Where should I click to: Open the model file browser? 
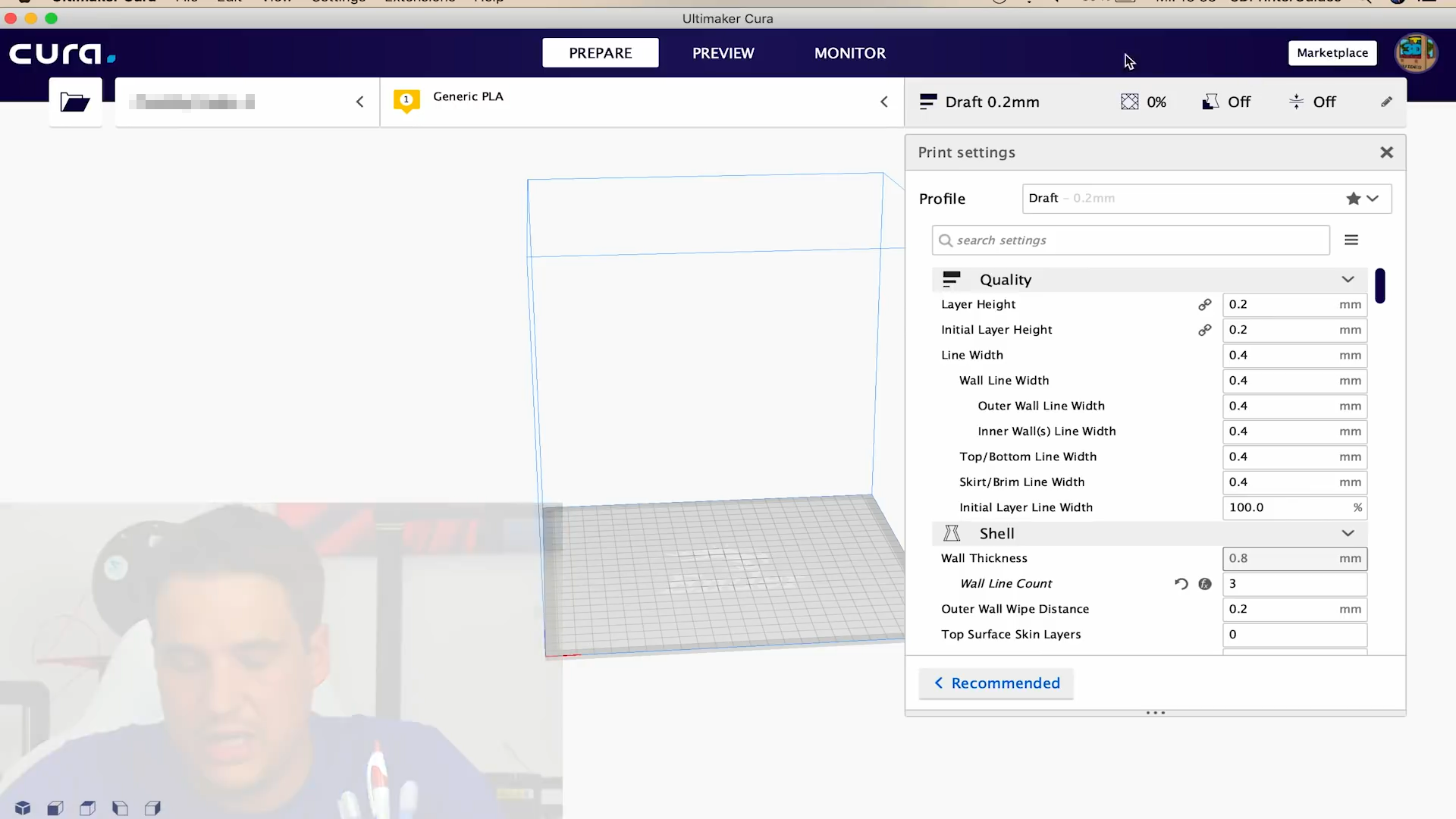(x=75, y=102)
